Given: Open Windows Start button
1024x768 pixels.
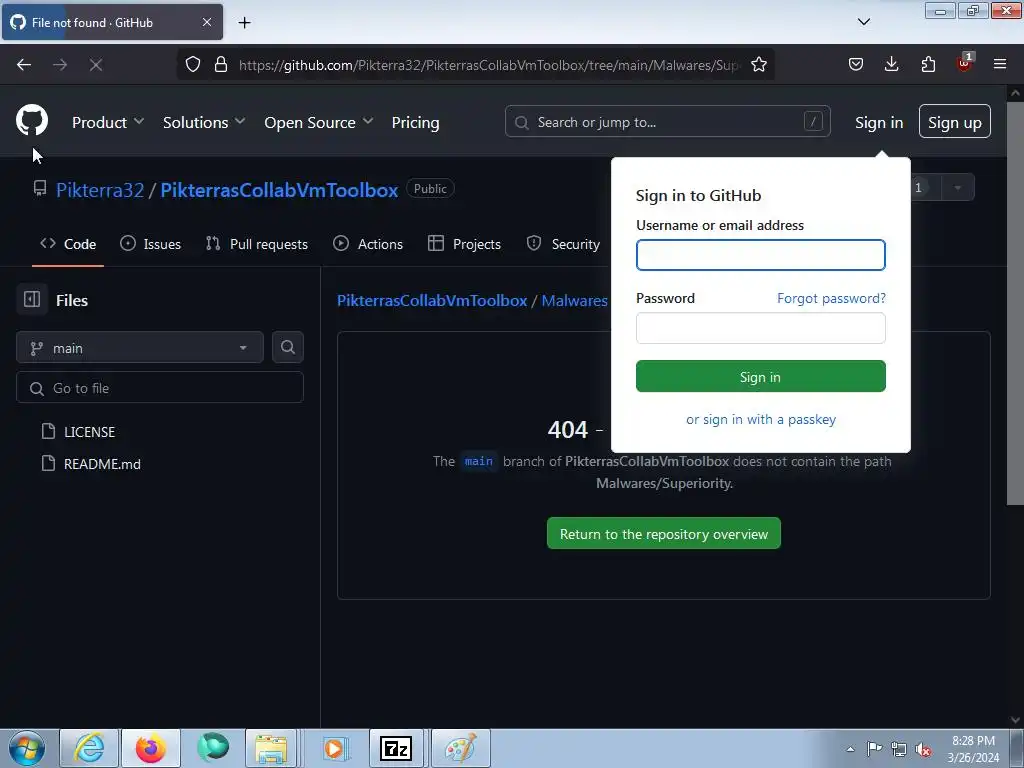Looking at the screenshot, I should click(27, 748).
